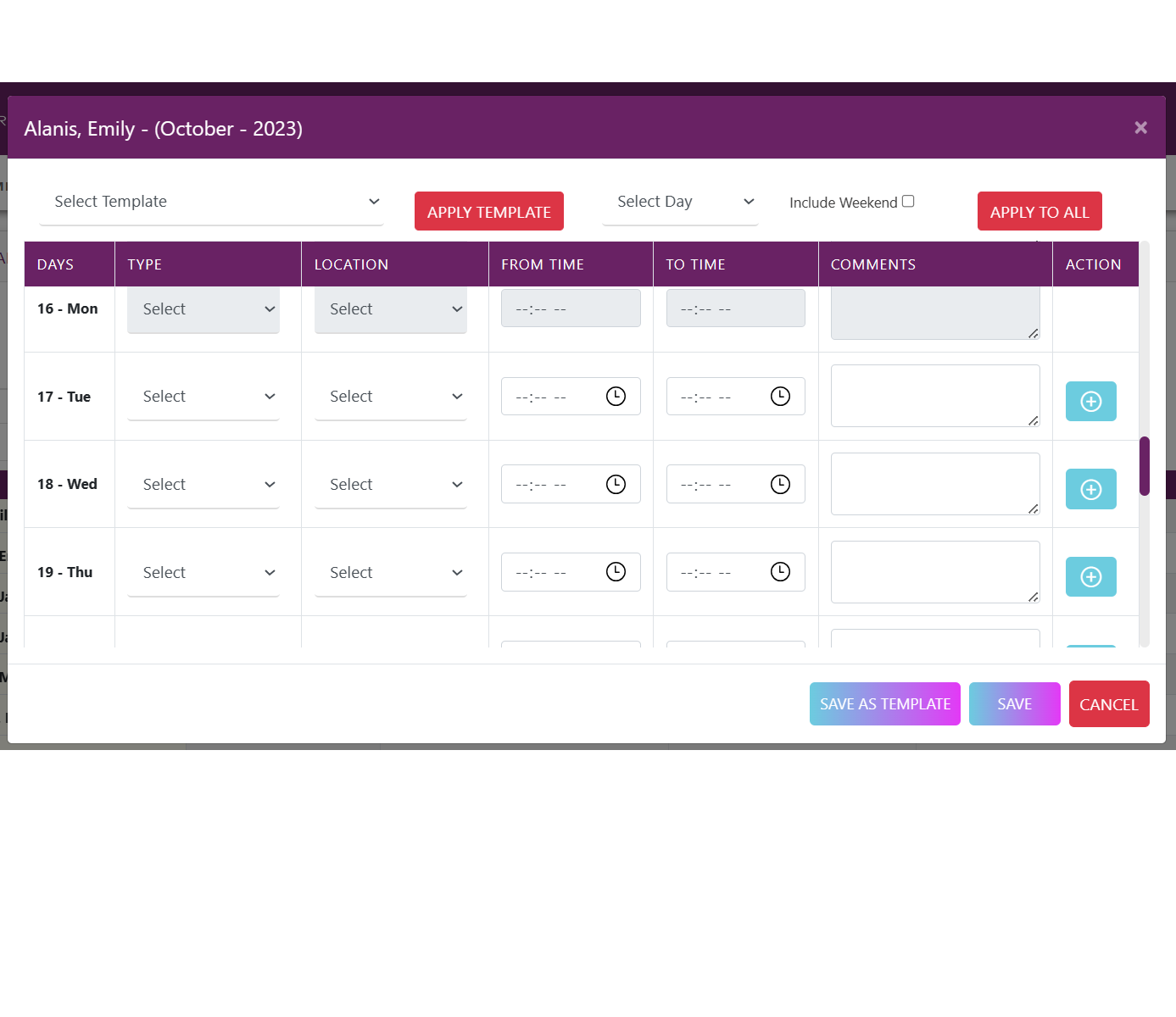The height and width of the screenshot is (1017, 1176).
Task: Open the Location dropdown for 18 - Wed
Action: click(x=390, y=485)
